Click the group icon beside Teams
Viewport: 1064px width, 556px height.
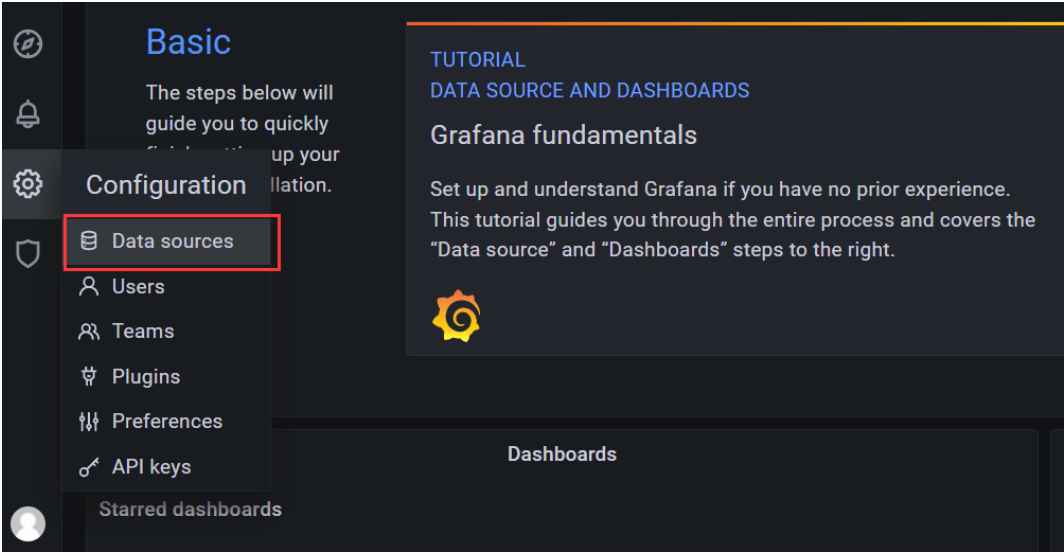pyautogui.click(x=89, y=331)
